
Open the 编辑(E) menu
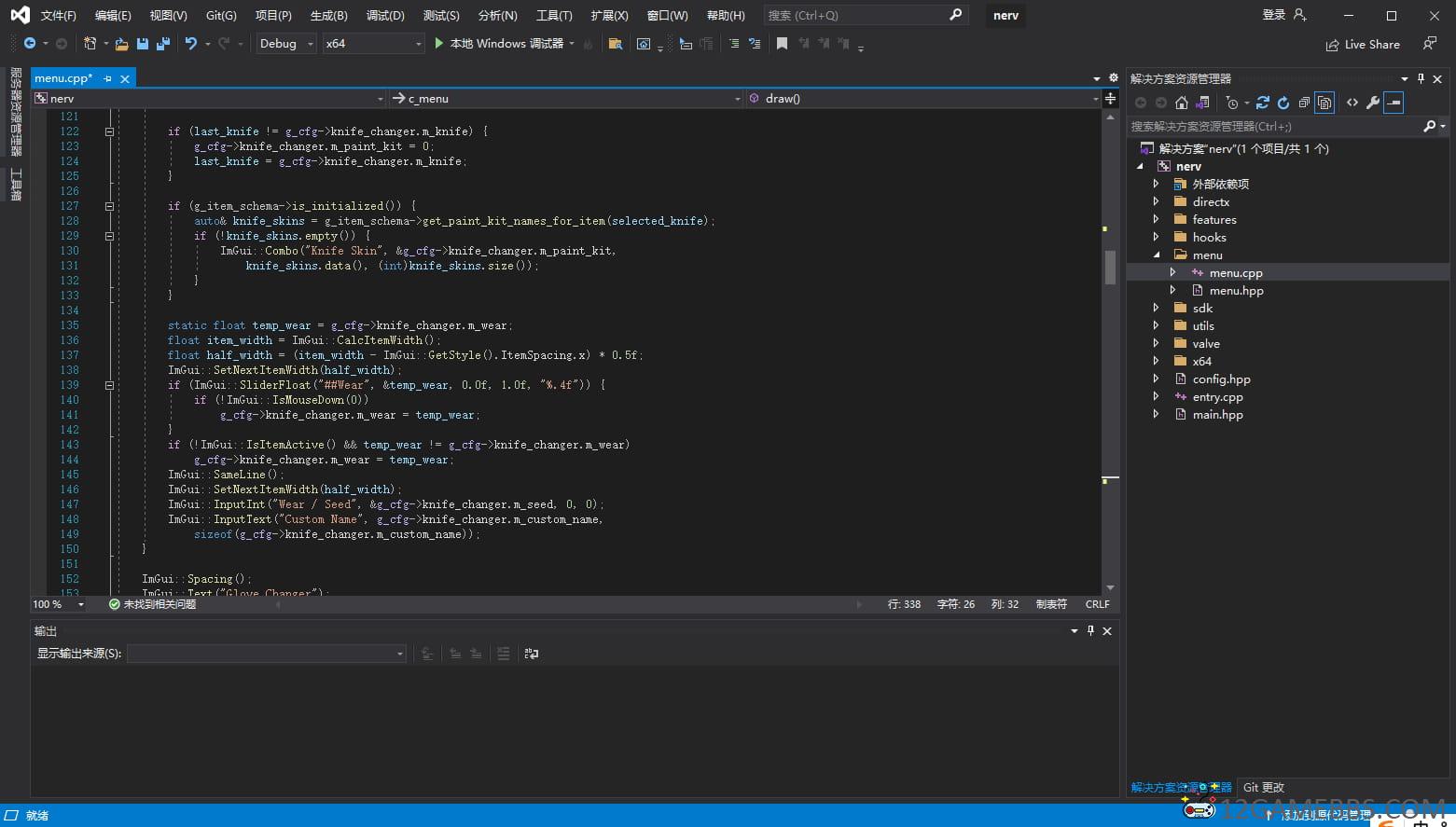pyautogui.click(x=113, y=16)
